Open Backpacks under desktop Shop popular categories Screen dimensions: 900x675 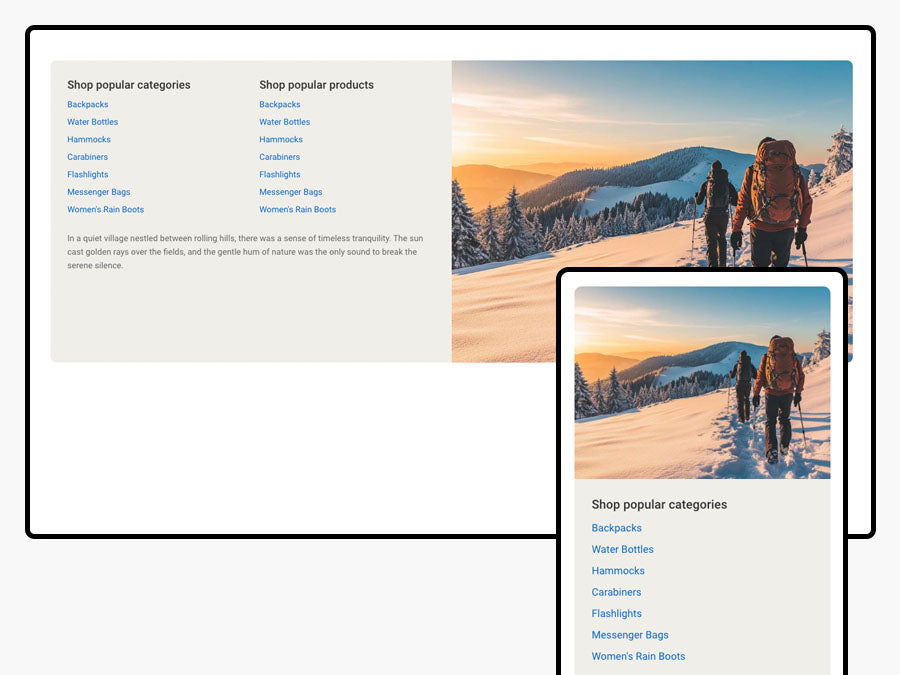88,105
